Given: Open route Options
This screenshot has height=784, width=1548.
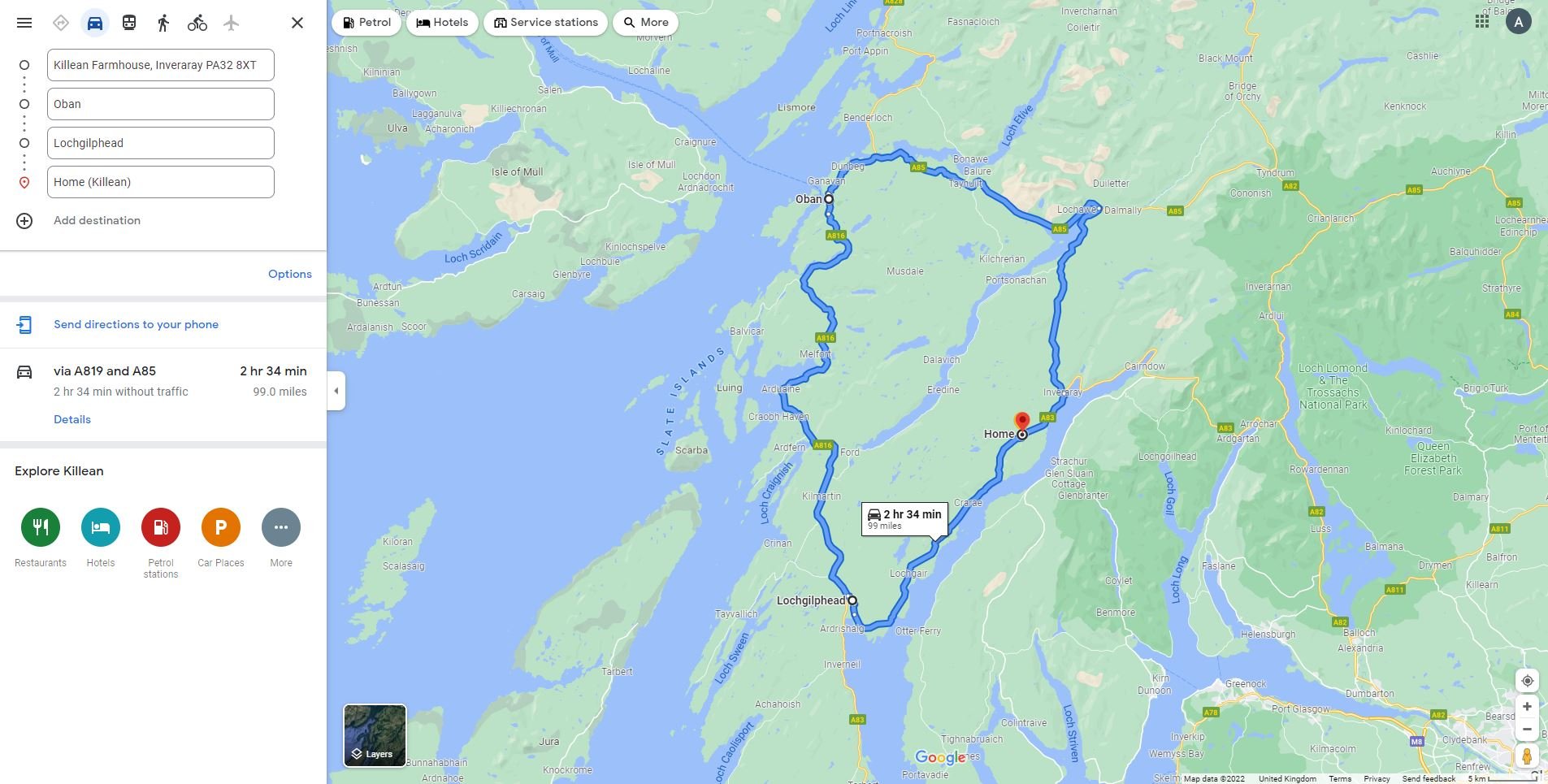Looking at the screenshot, I should click(290, 274).
